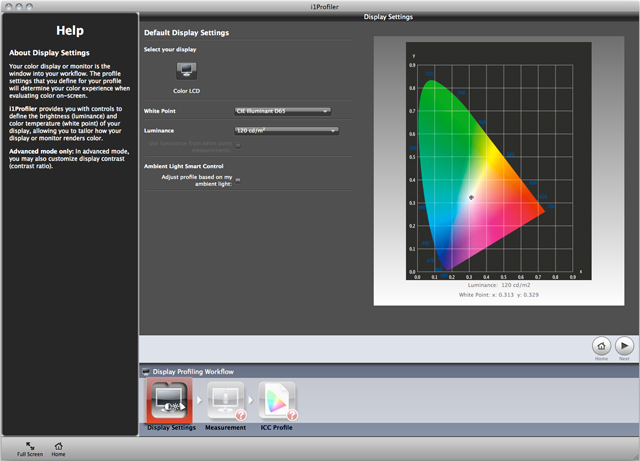The image size is (640, 461).
Task: Select the Color LCD display icon
Action: 187,71
